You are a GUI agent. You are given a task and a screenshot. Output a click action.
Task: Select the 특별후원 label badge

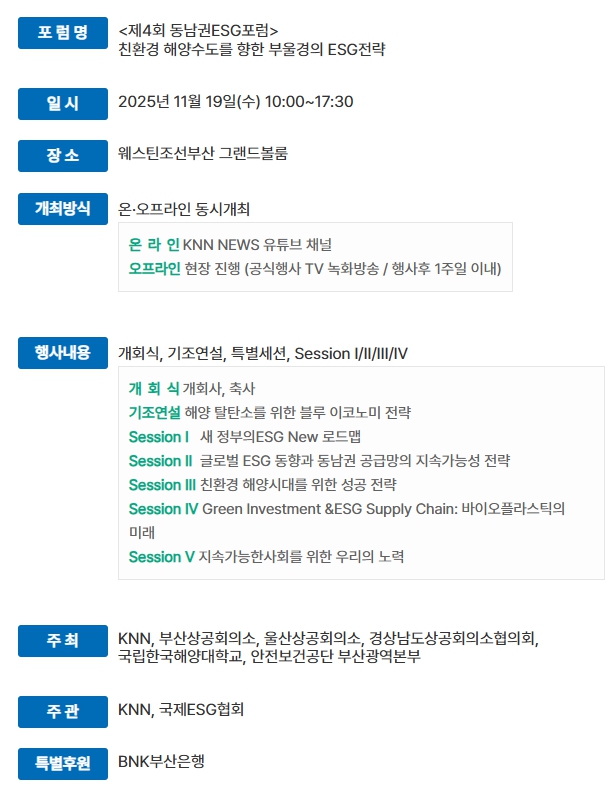62,763
